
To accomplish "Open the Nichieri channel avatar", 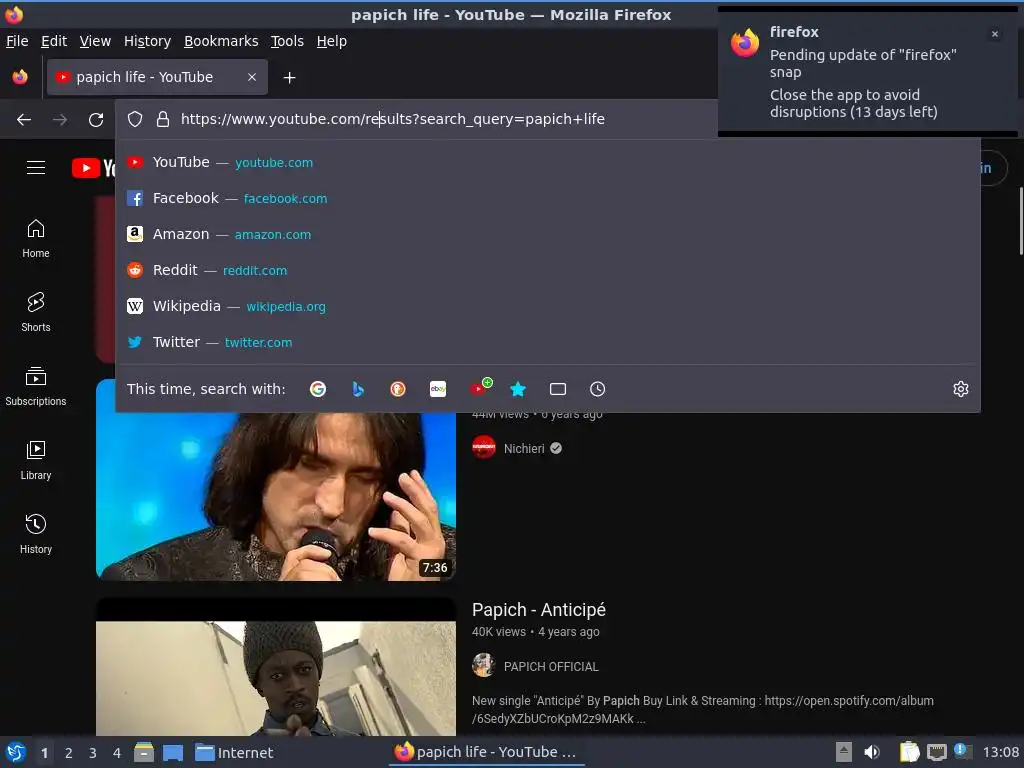I will pos(484,447).
